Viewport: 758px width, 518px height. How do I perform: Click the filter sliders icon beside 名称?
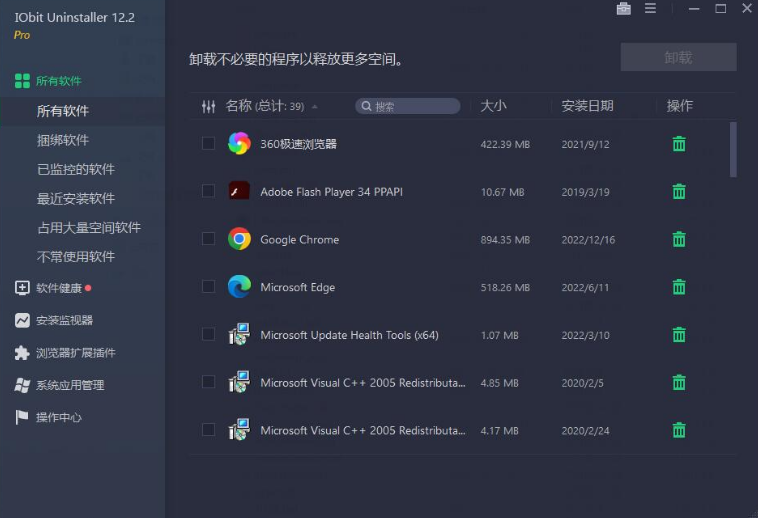point(208,106)
